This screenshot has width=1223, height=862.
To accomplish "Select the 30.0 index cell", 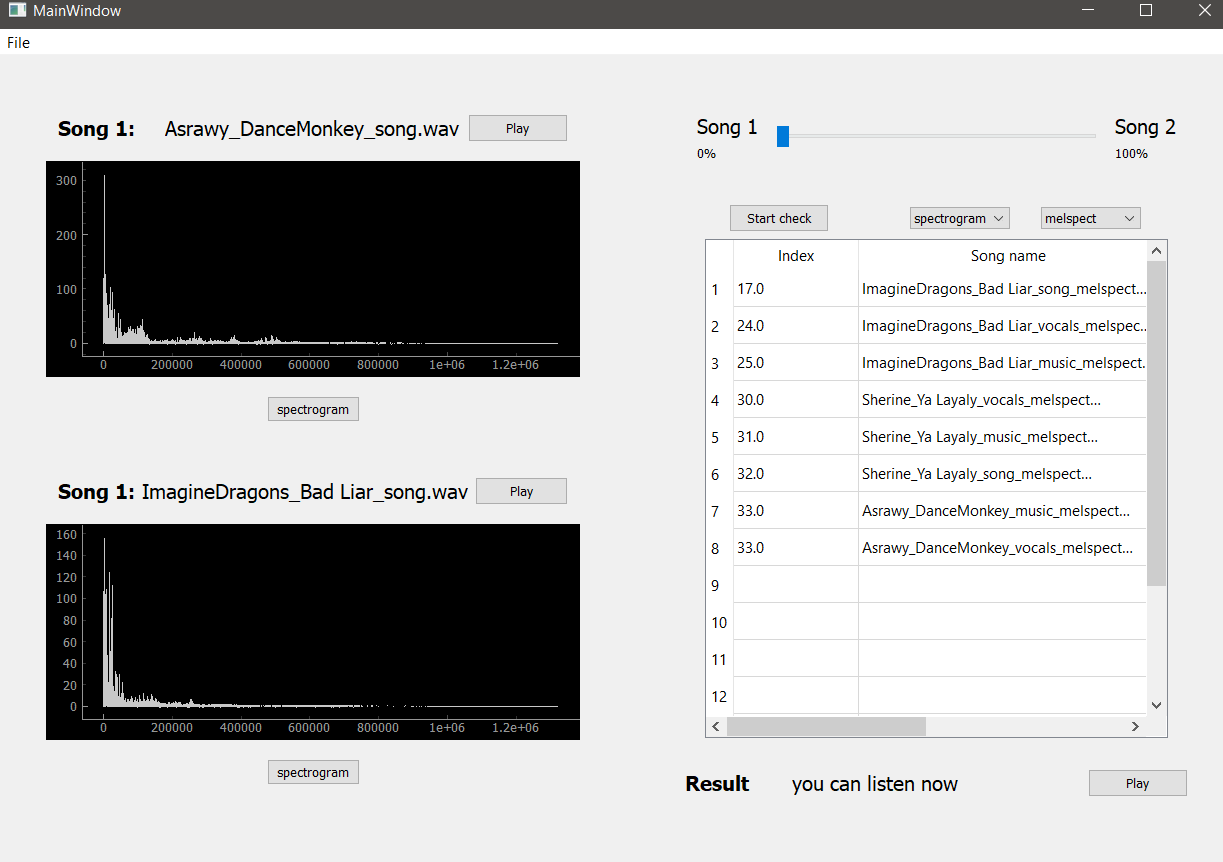I will tap(796, 400).
